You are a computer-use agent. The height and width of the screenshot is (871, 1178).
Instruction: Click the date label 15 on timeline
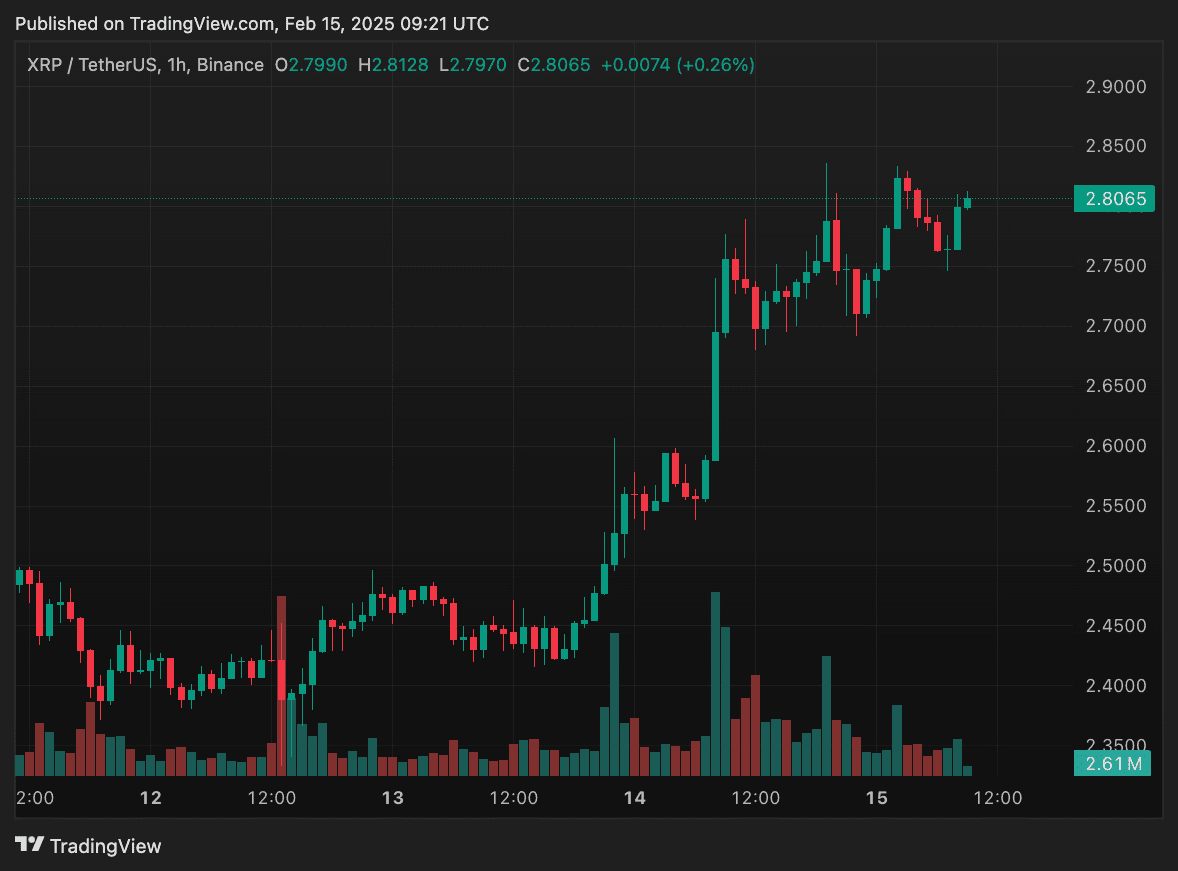tap(877, 798)
